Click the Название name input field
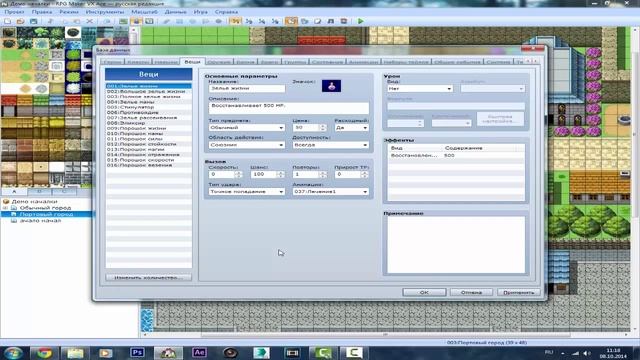This screenshot has width=640, height=360. pos(247,88)
